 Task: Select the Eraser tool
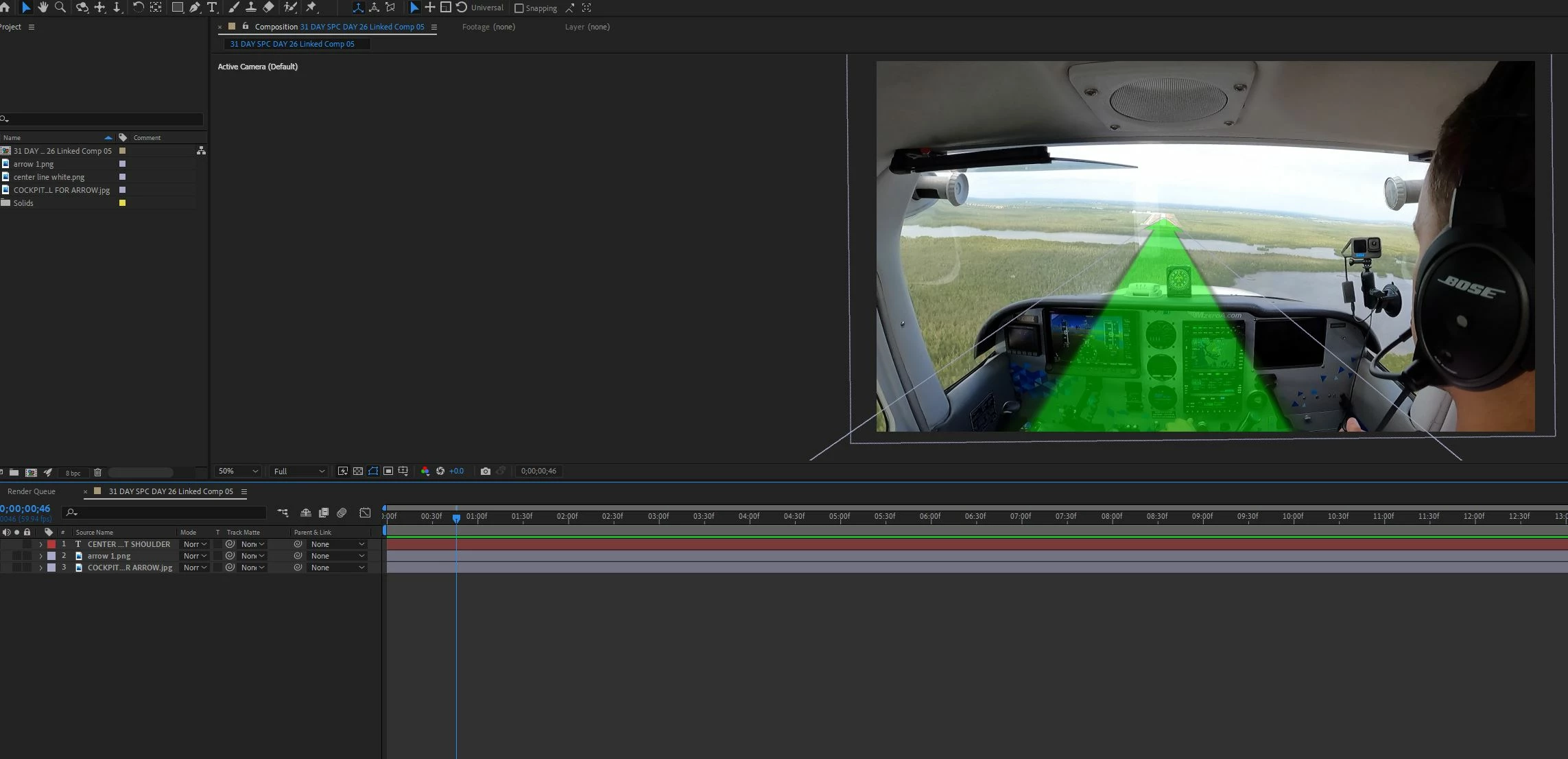269,8
